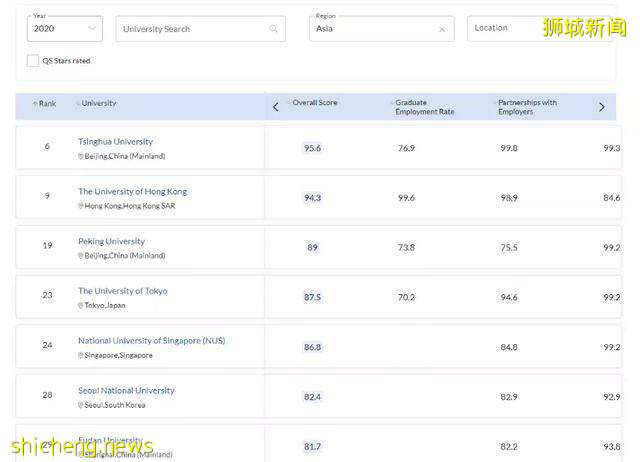Open the Tsinghua University link
This screenshot has width=640, height=462.
coord(115,142)
